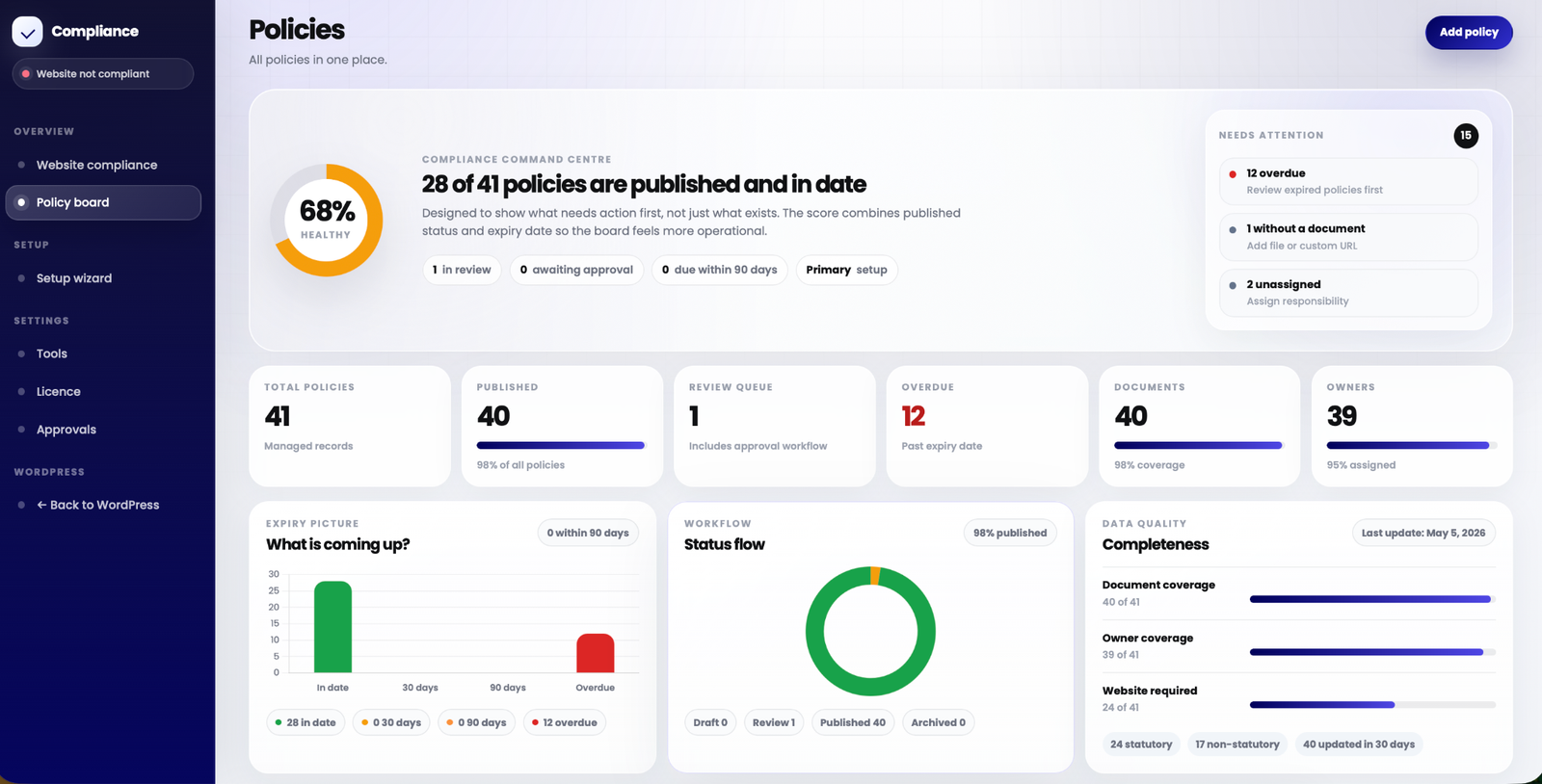Click the 24 statutory chip
This screenshot has width=1542, height=784.
[1141, 745]
